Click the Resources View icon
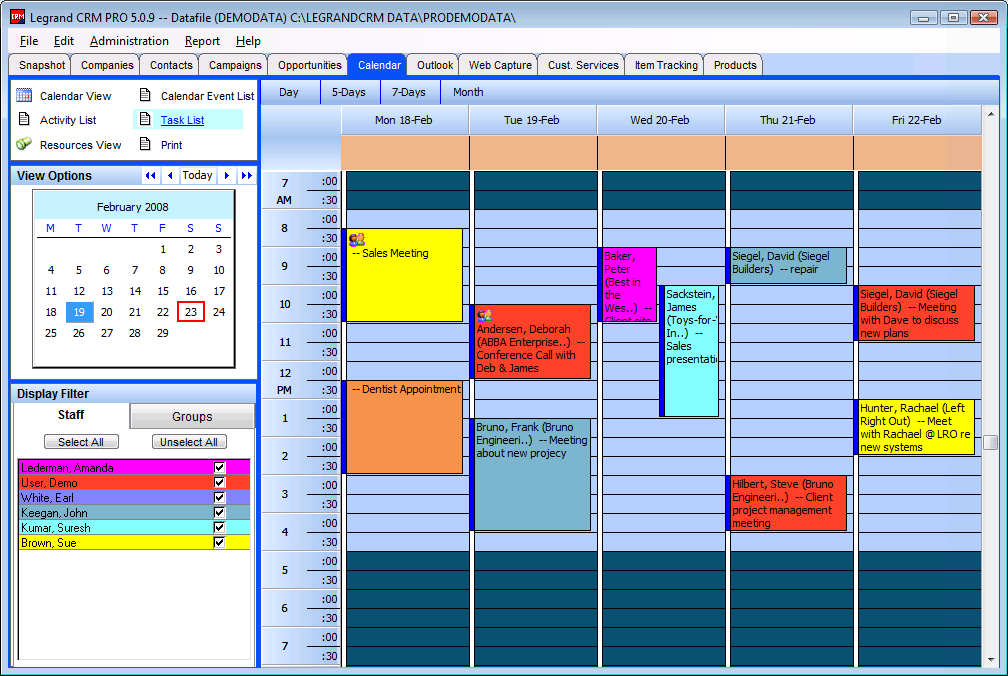This screenshot has height=676, width=1008. 24,144
